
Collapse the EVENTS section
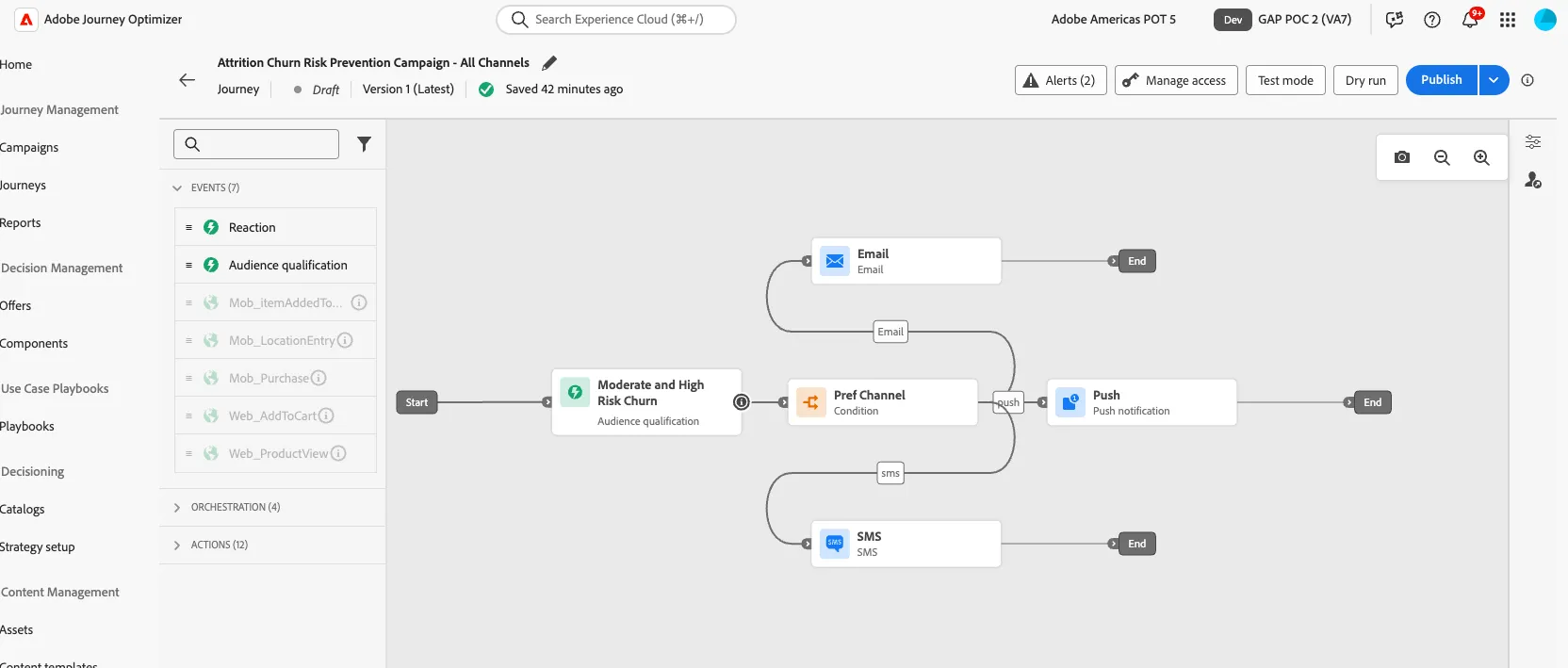click(x=177, y=187)
